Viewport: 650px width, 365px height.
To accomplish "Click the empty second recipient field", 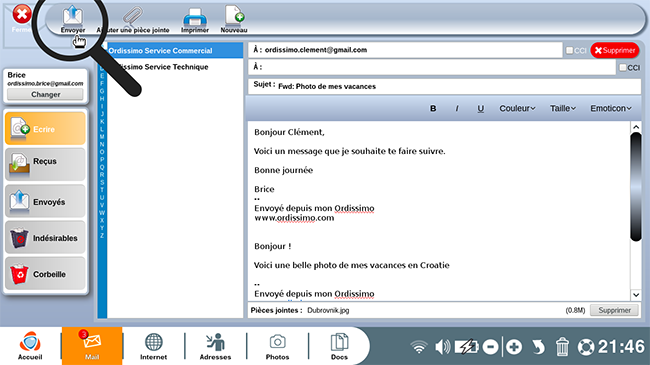I will point(432,67).
